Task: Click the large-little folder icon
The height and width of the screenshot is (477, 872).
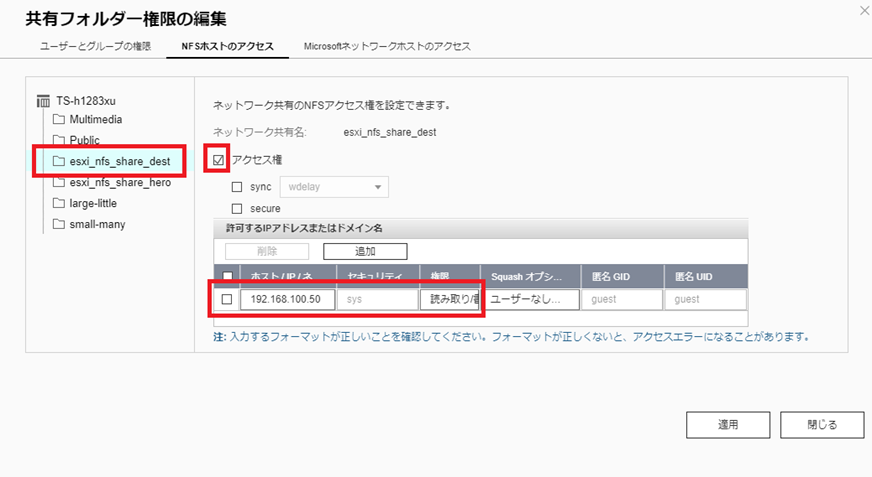Action: (59, 203)
